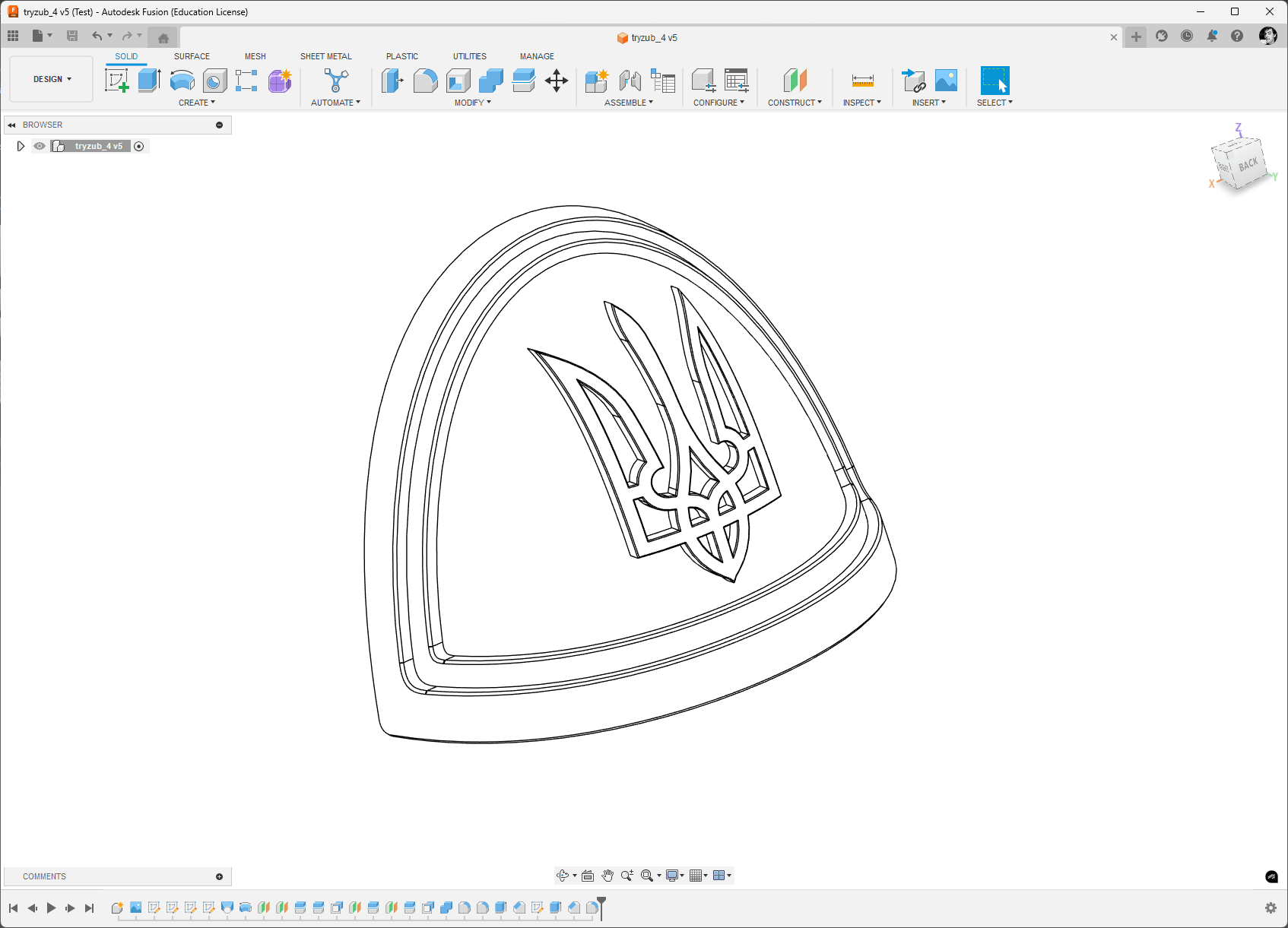1288x928 pixels.
Task: Select the Revolve tool
Action: tap(182, 81)
